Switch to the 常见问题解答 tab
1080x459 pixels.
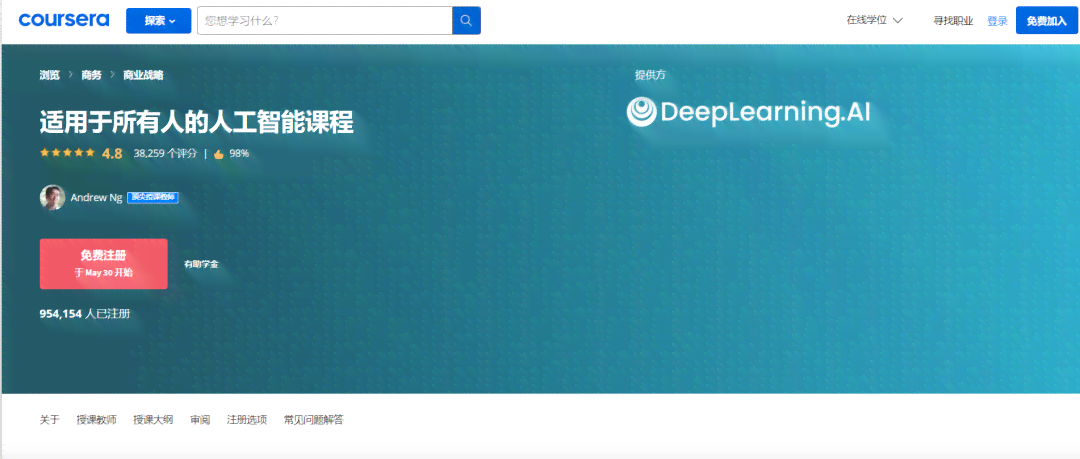pyautogui.click(x=313, y=419)
